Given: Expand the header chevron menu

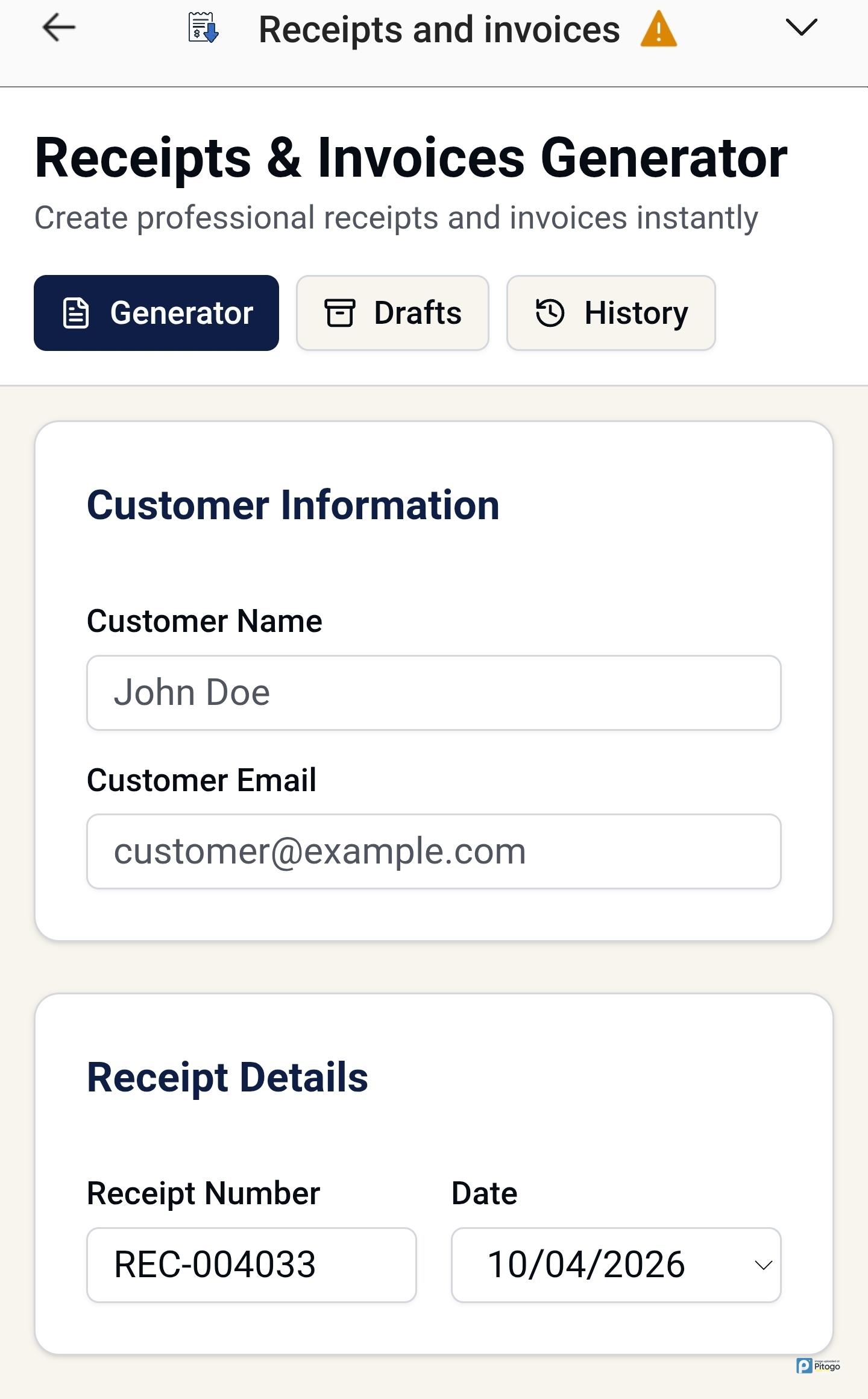Looking at the screenshot, I should coord(801,28).
